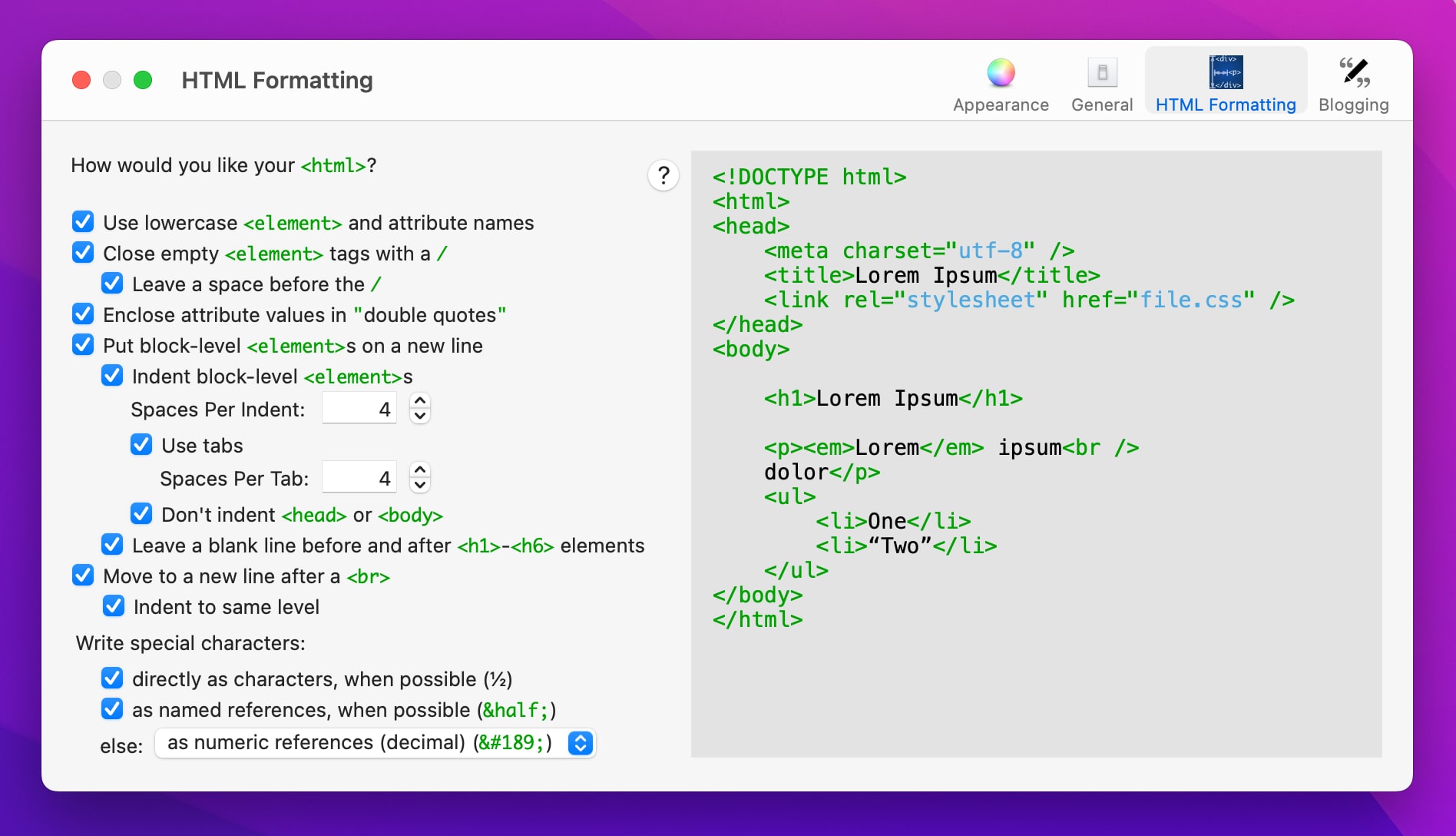Toggle Use lowercase element and attribute names
Image resolution: width=1456 pixels, height=836 pixels.
tap(83, 222)
